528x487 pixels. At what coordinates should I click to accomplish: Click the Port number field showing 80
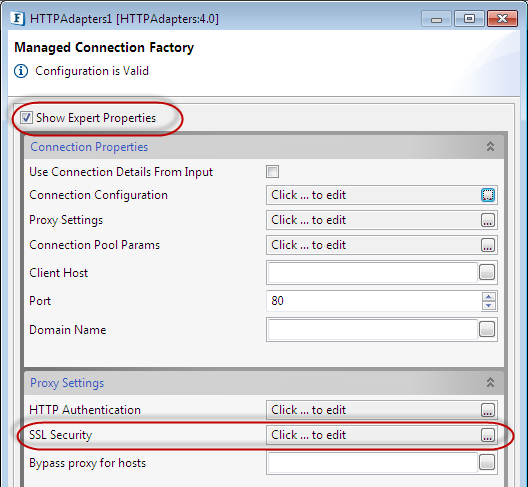pos(374,301)
